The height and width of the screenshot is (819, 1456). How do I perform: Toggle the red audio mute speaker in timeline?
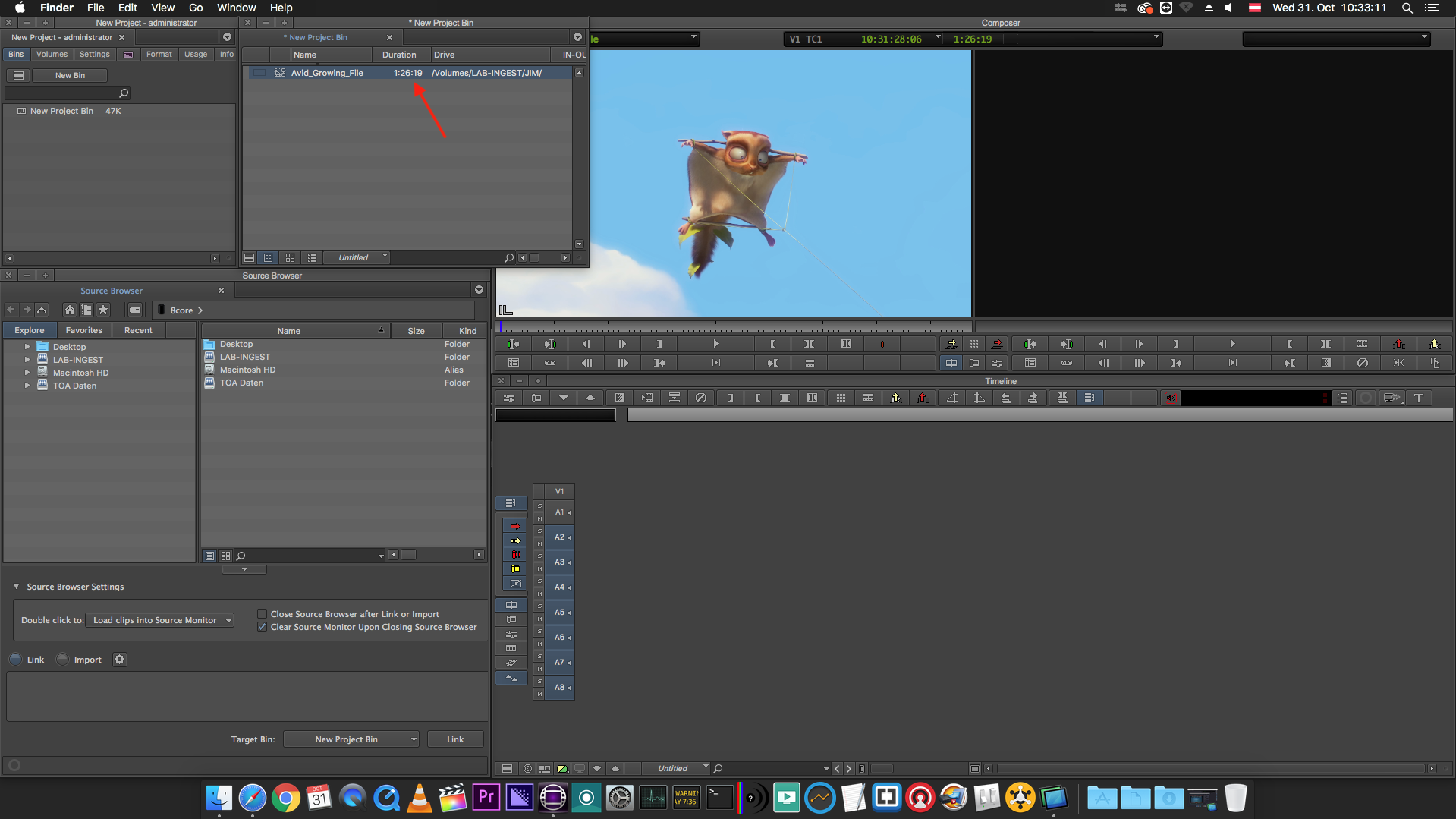point(1171,398)
